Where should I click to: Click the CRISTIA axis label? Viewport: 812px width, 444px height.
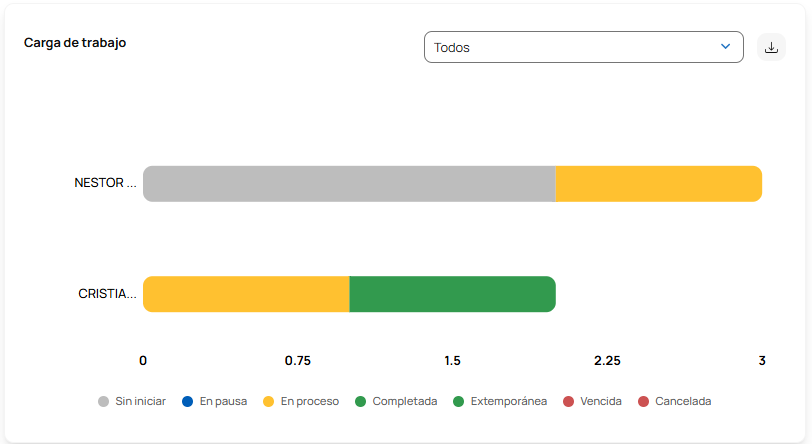tap(107, 294)
